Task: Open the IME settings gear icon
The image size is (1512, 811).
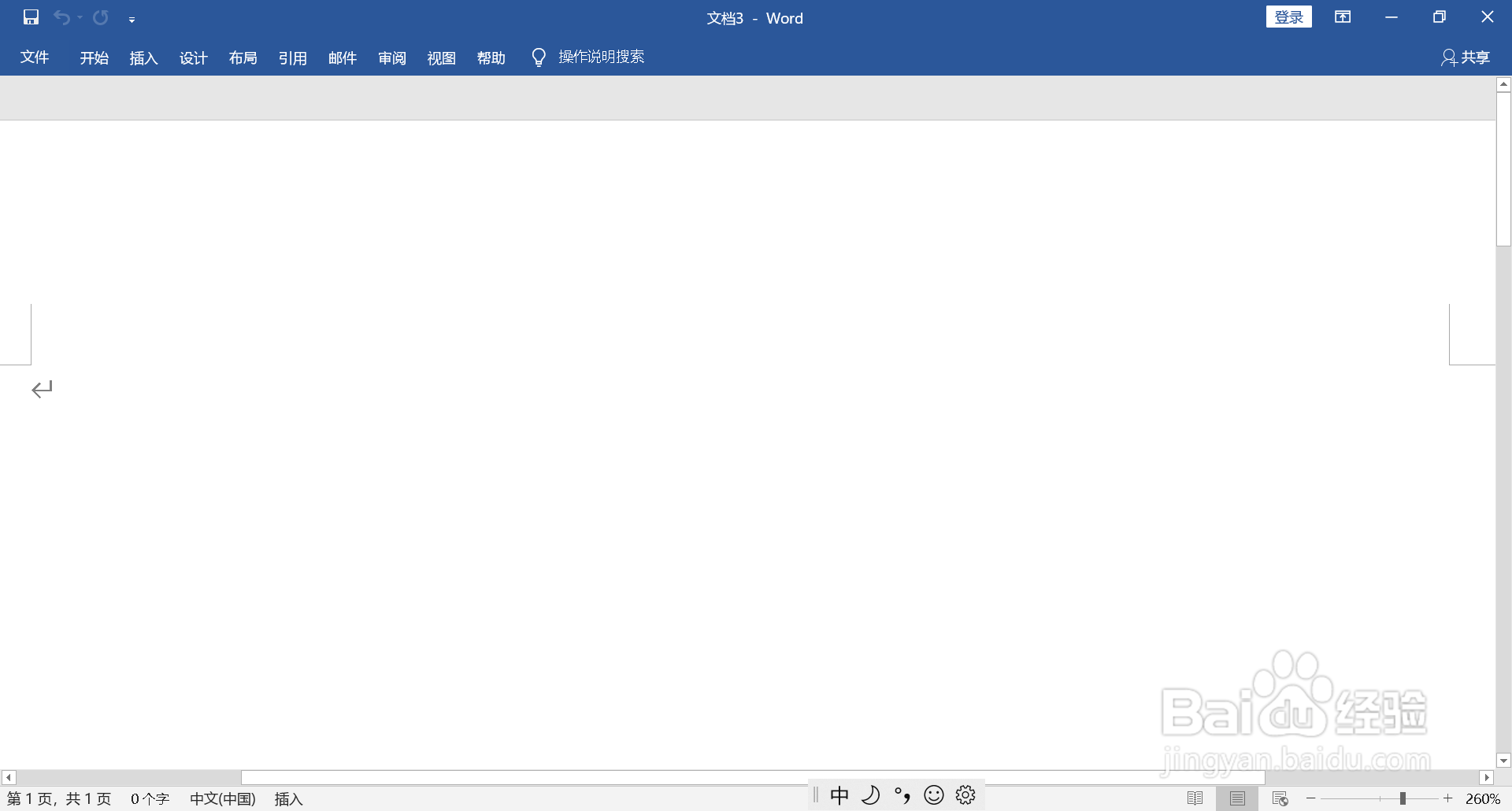Action: click(966, 795)
